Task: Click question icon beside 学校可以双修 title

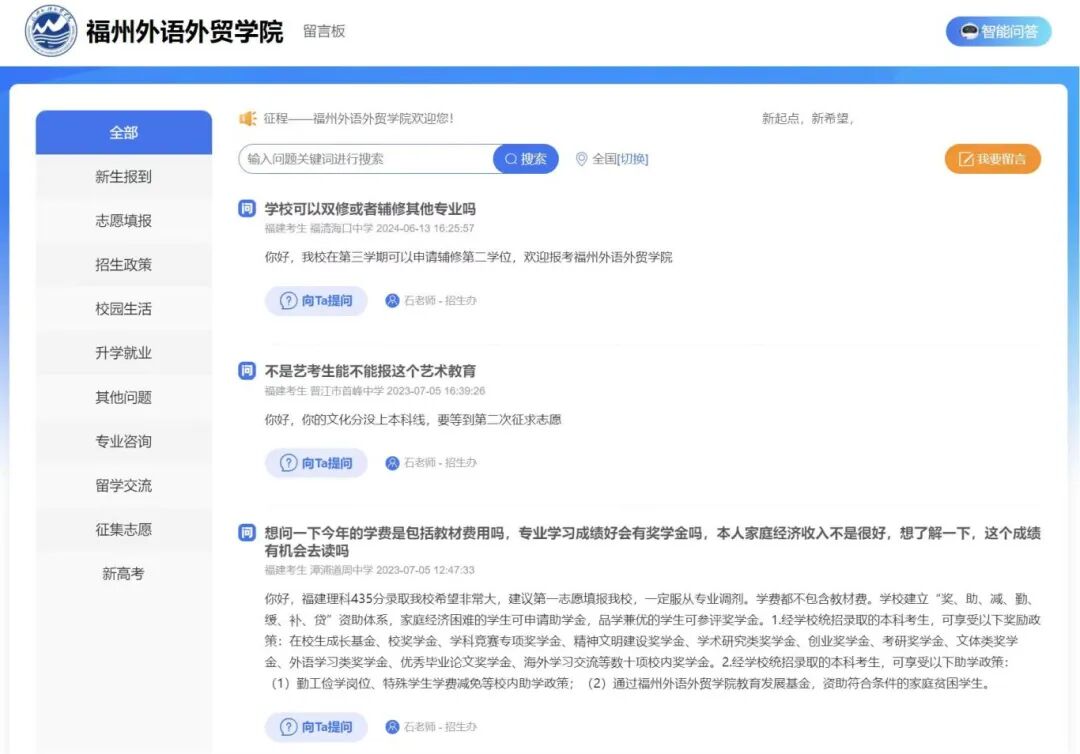Action: [x=247, y=208]
